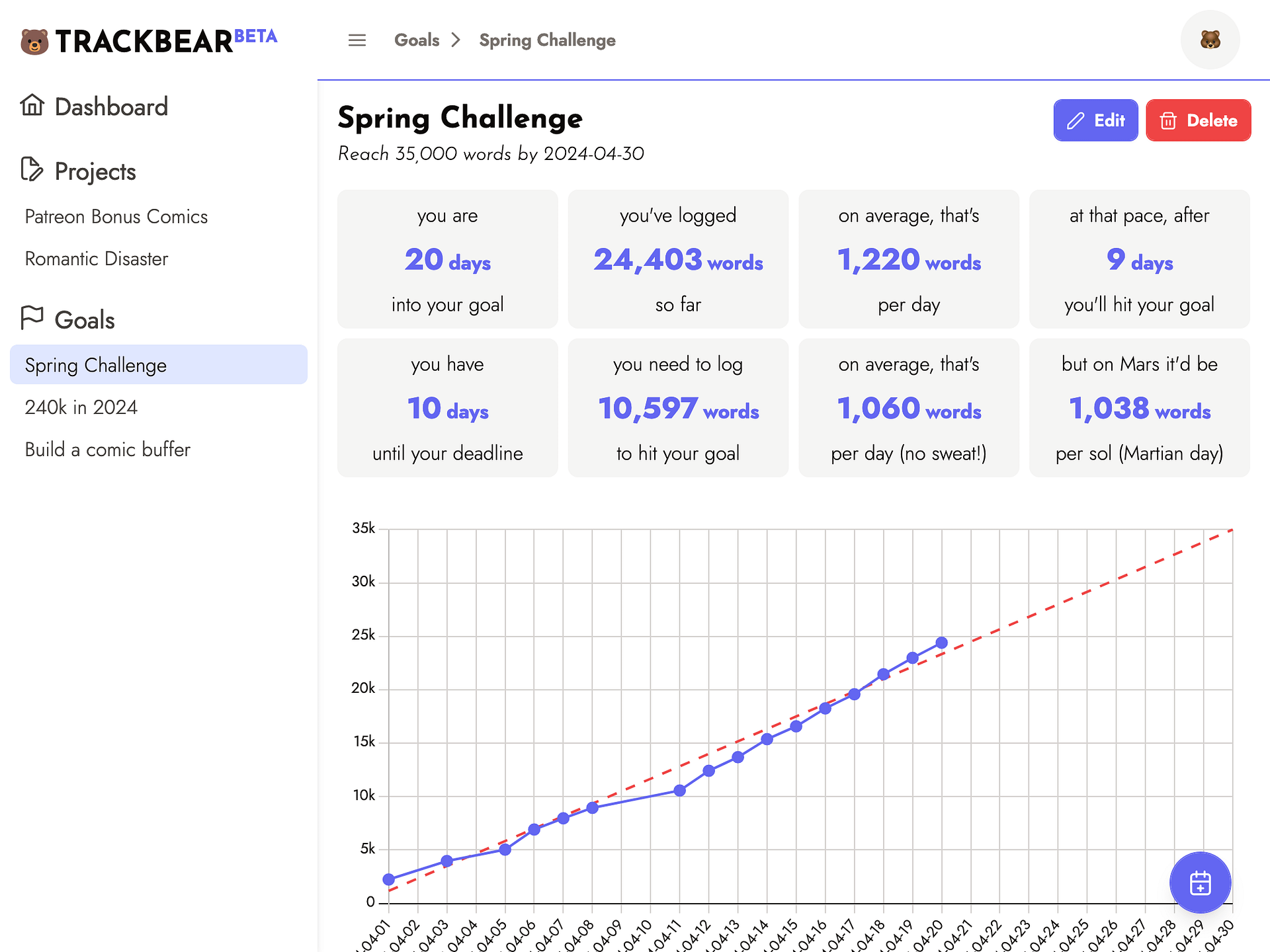Click the Goals flag icon
Image resolution: width=1270 pixels, height=952 pixels.
pyautogui.click(x=32, y=318)
